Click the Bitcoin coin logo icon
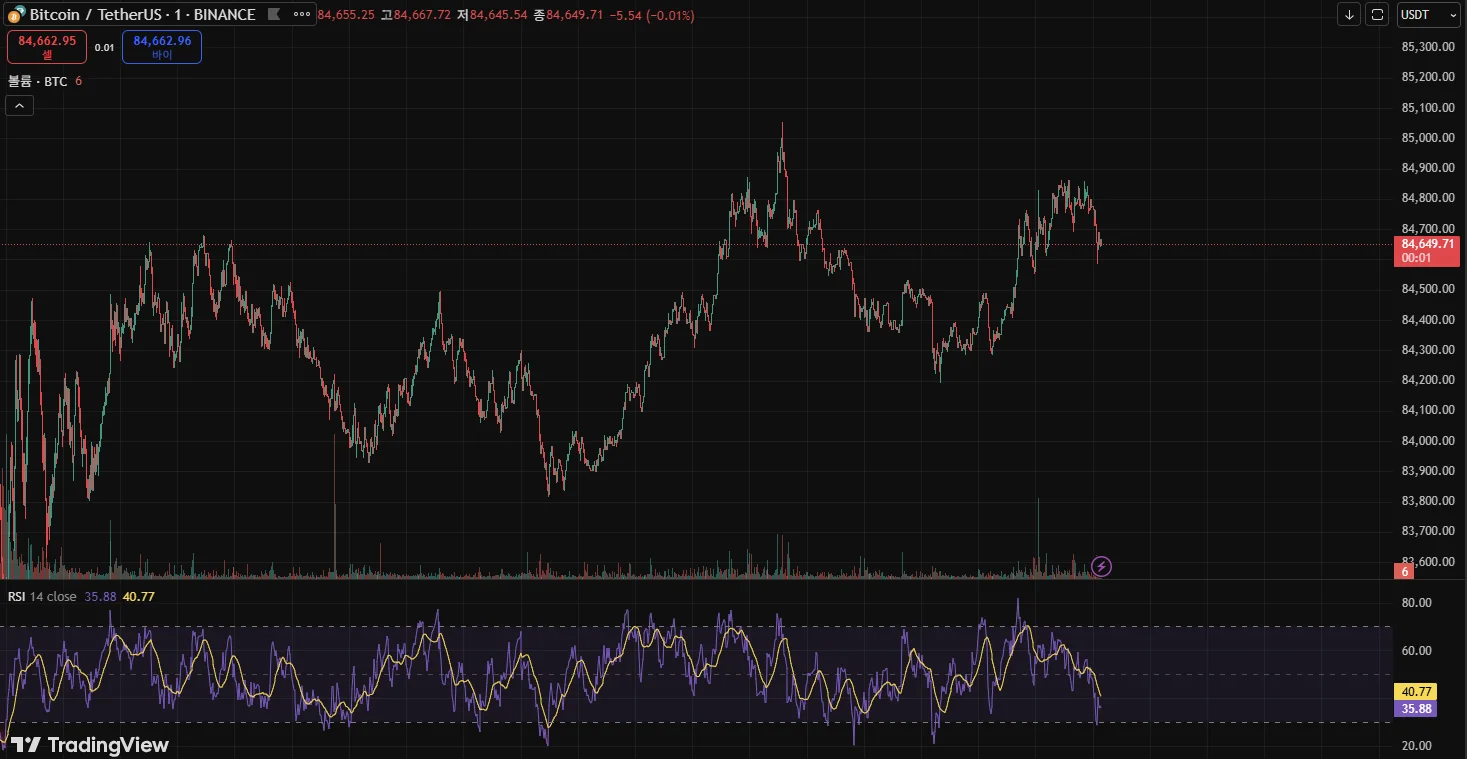Screen dimensions: 1467x759 (17, 15)
